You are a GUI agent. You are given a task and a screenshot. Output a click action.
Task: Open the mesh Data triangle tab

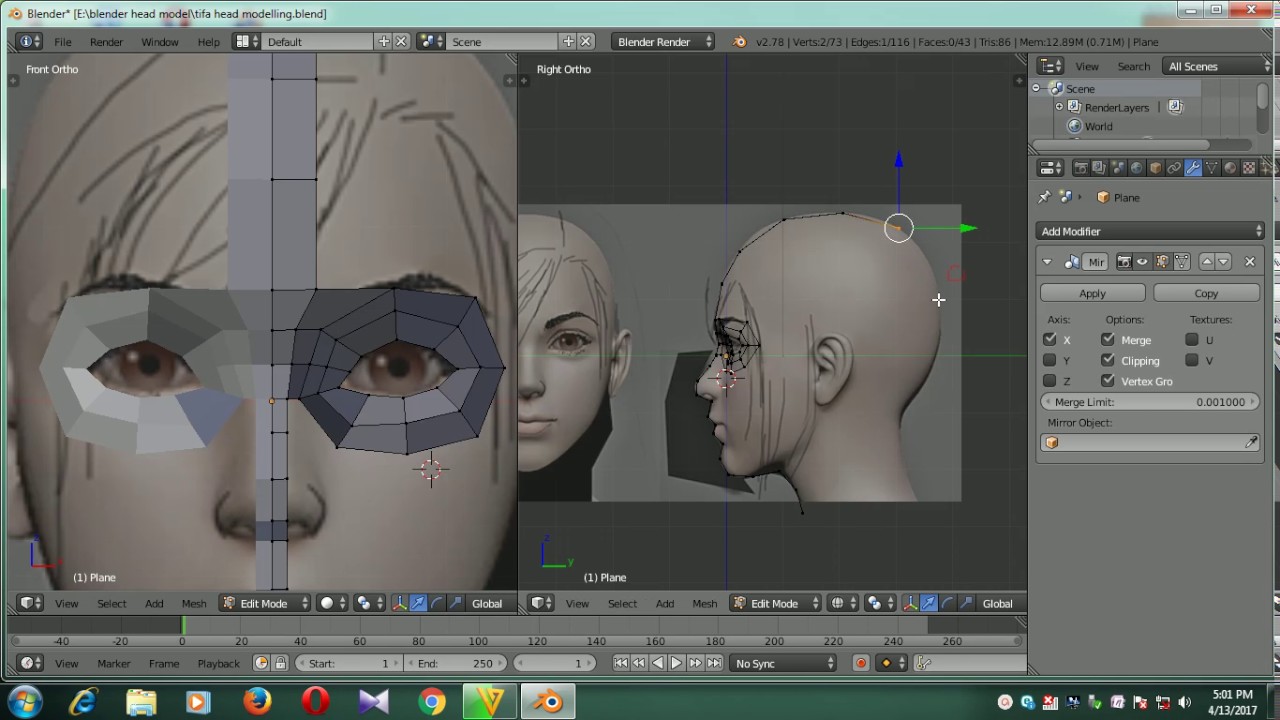click(1211, 168)
